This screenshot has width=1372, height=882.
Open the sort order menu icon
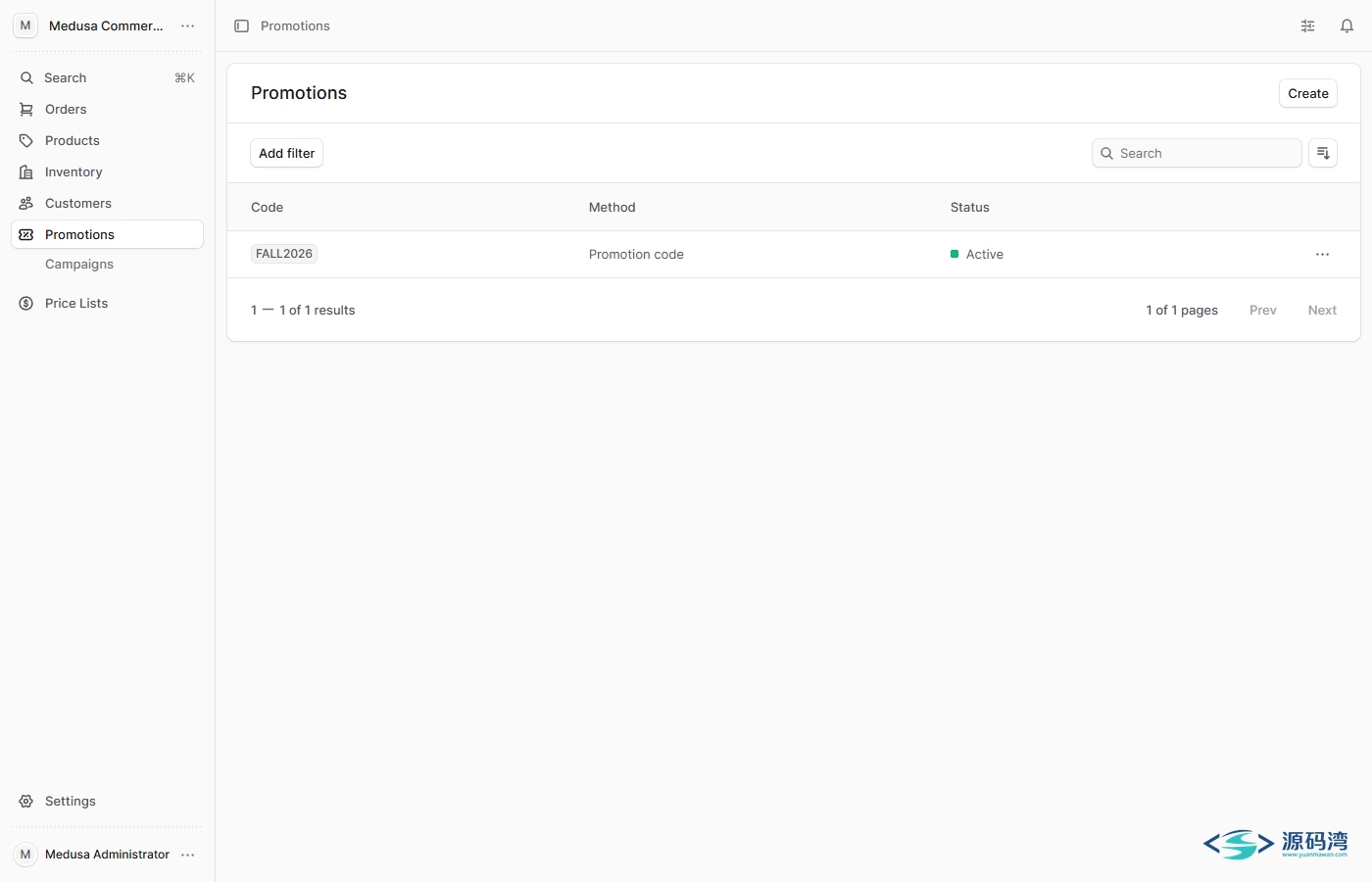click(x=1323, y=153)
